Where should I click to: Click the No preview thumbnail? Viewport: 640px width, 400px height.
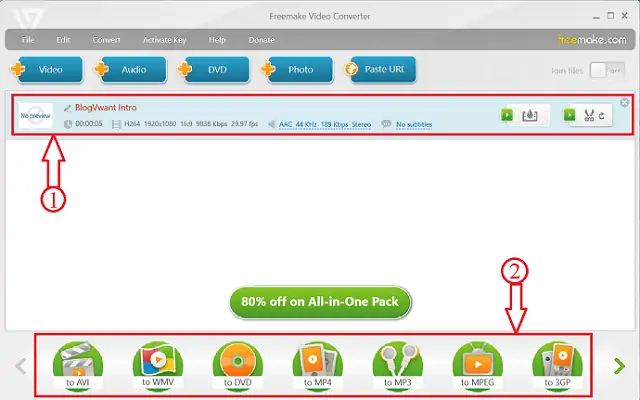click(36, 115)
